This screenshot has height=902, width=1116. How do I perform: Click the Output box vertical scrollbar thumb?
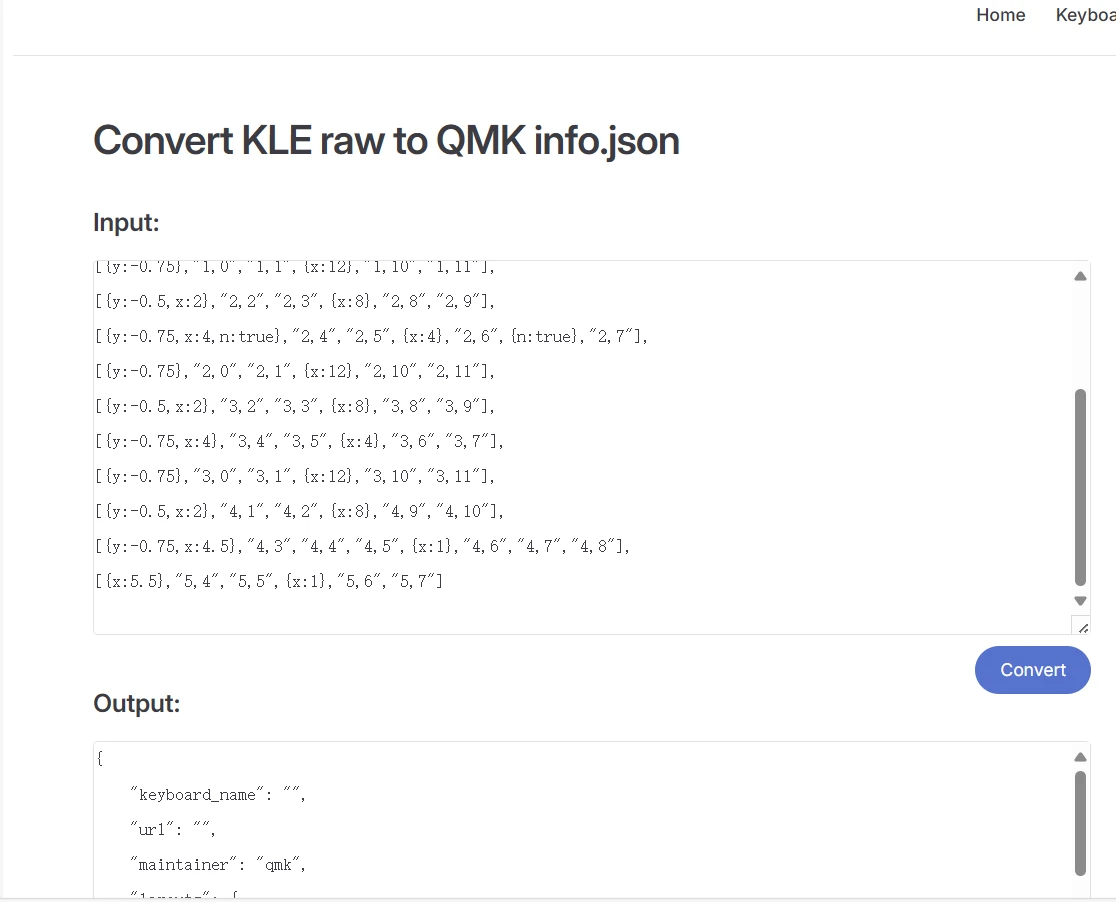1080,822
